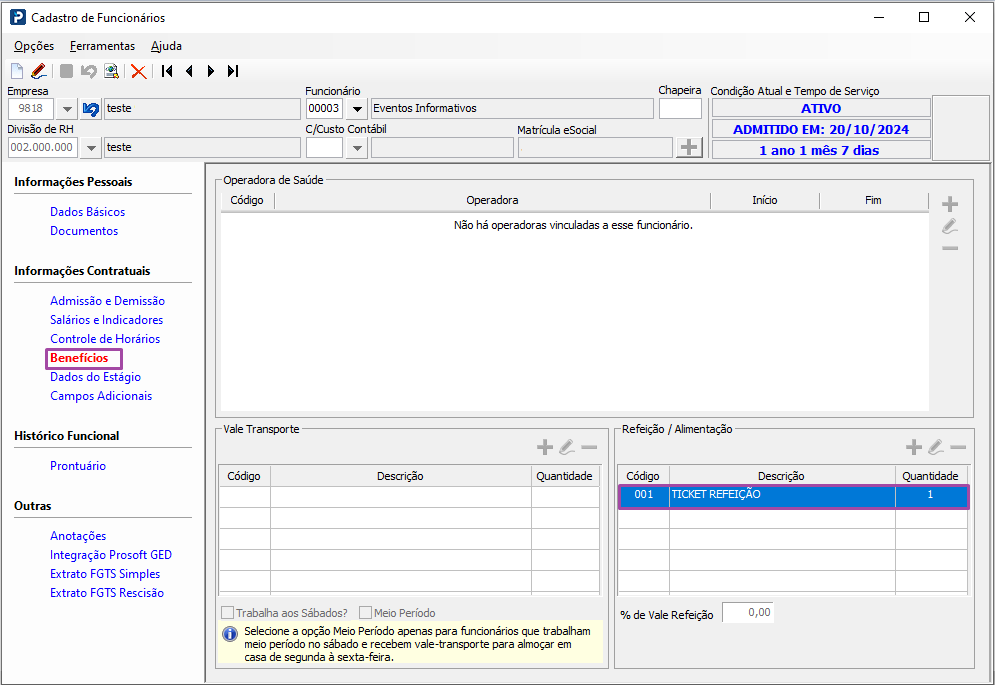Click the gray save icon in toolbar
The width and height of the screenshot is (995, 685).
67,71
